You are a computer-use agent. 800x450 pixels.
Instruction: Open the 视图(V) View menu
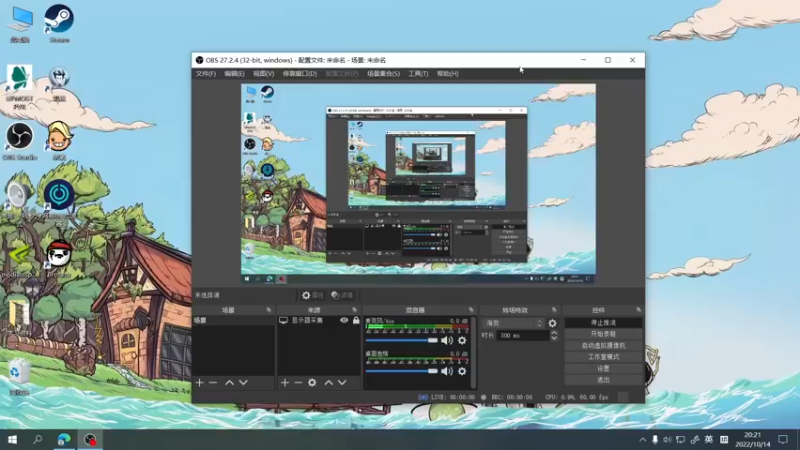pyautogui.click(x=263, y=73)
